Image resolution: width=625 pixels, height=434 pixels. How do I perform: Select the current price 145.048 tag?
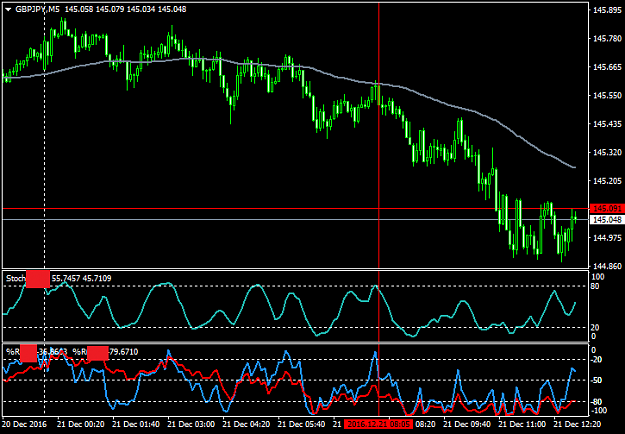click(x=607, y=220)
